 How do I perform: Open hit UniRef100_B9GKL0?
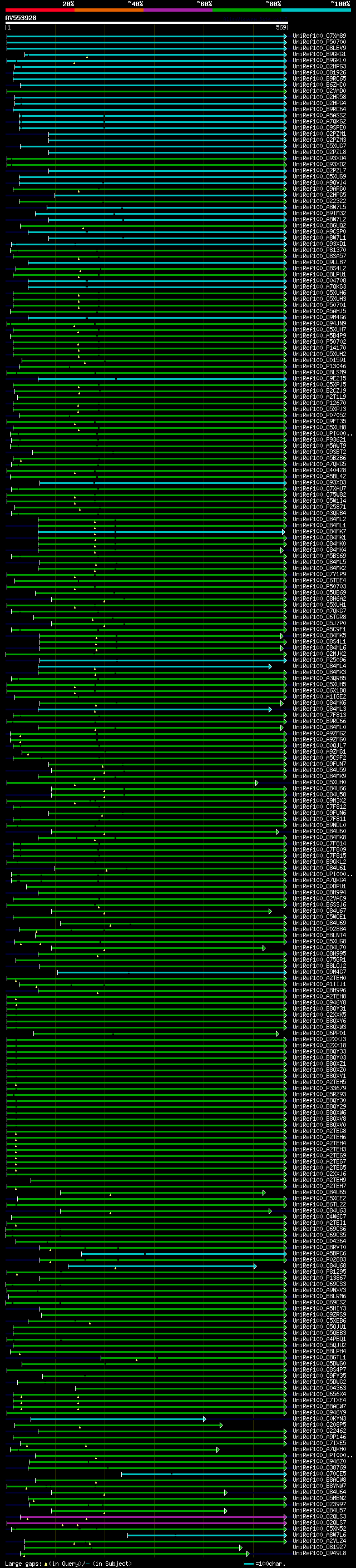pyautogui.click(x=319, y=60)
